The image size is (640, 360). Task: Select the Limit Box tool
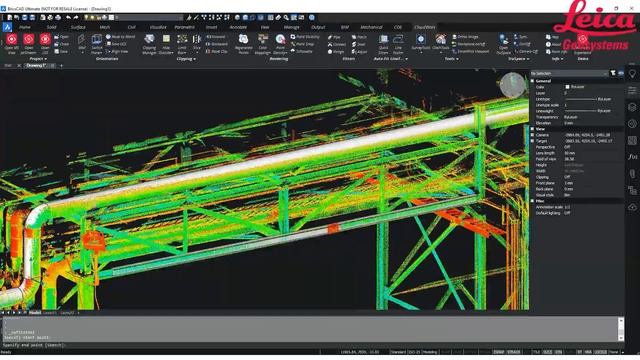click(x=182, y=44)
